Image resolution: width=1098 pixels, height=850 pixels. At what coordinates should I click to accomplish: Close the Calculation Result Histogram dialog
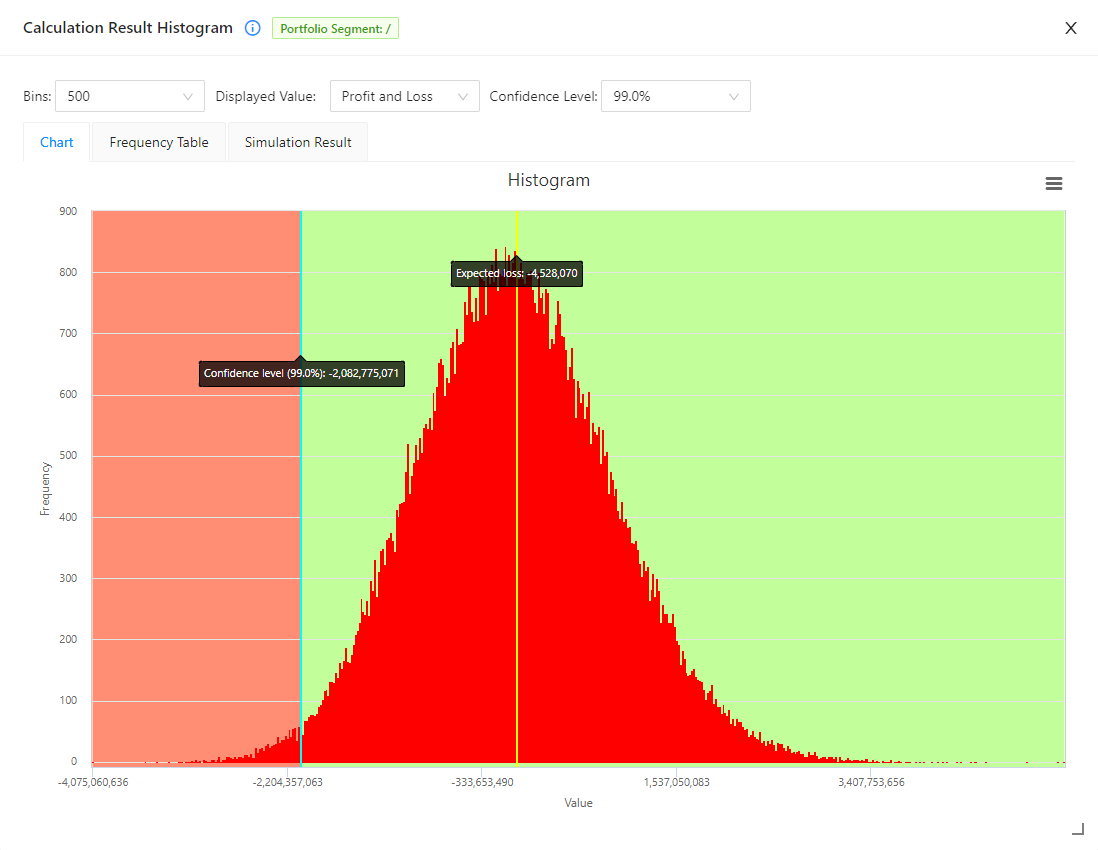click(x=1070, y=28)
